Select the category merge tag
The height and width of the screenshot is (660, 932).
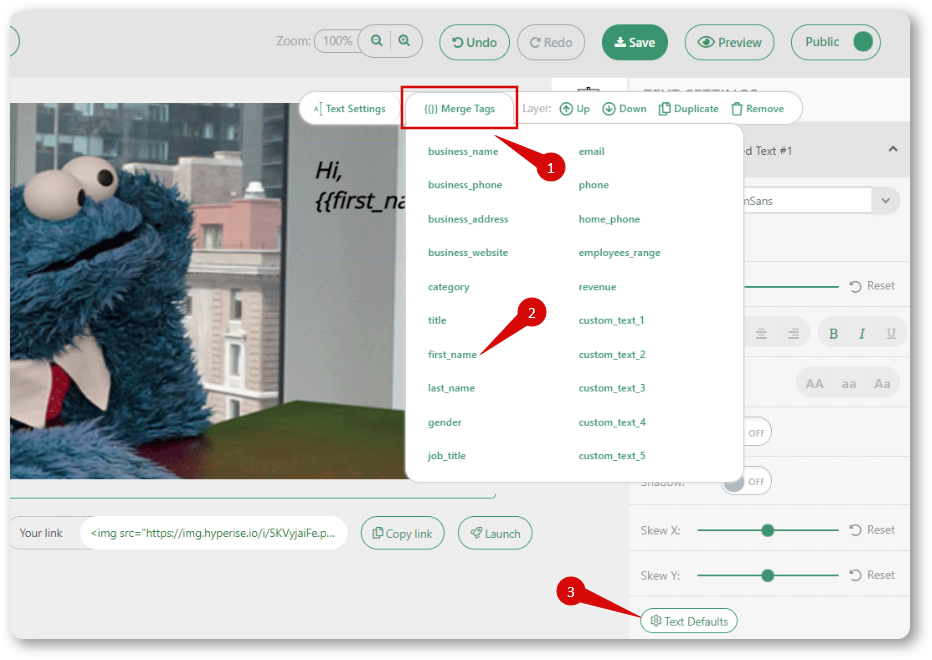pos(448,287)
